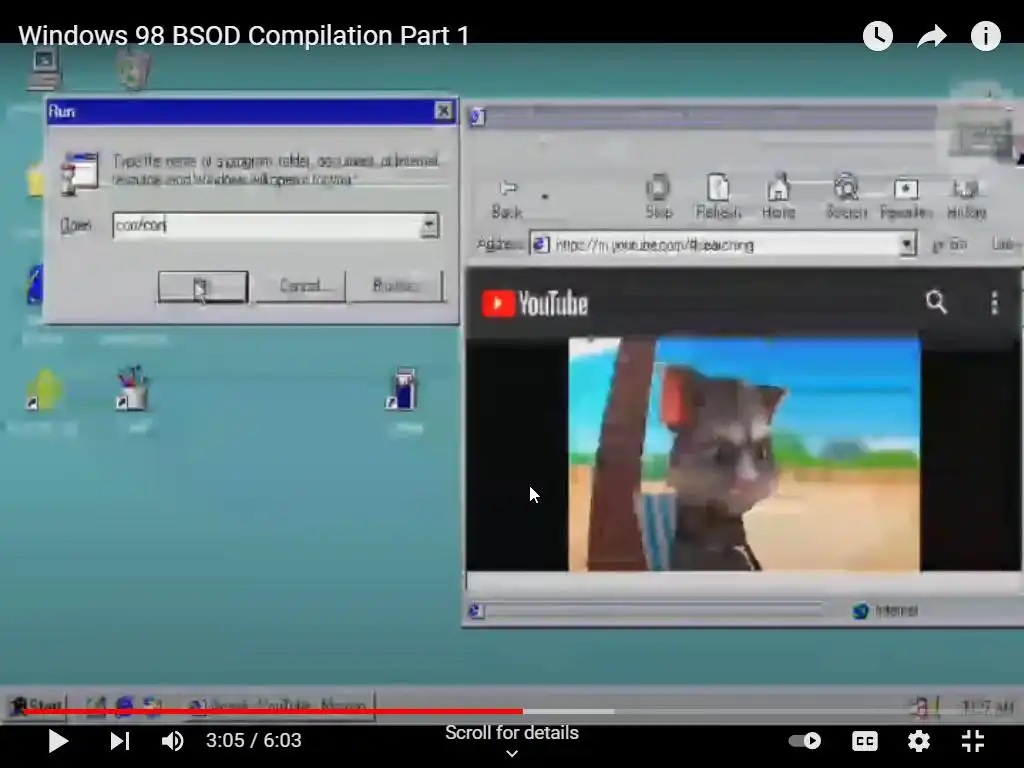Click the video time 3:05 / 6:03 display
1024x768 pixels.
[x=253, y=741]
